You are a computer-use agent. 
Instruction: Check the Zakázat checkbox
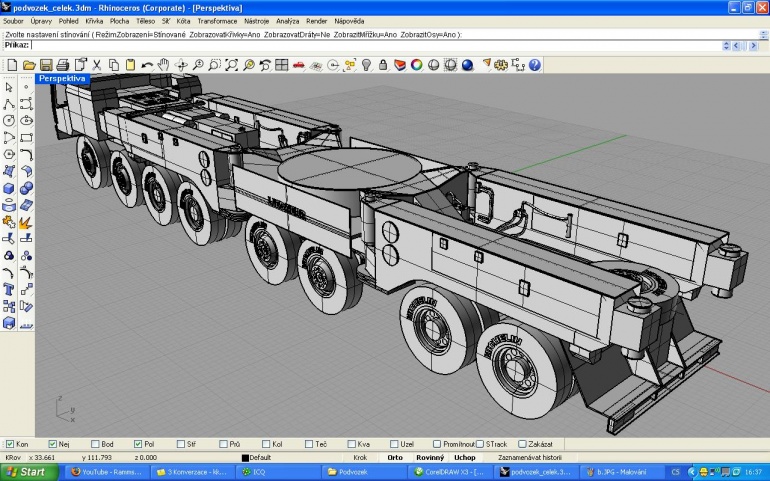pos(522,444)
